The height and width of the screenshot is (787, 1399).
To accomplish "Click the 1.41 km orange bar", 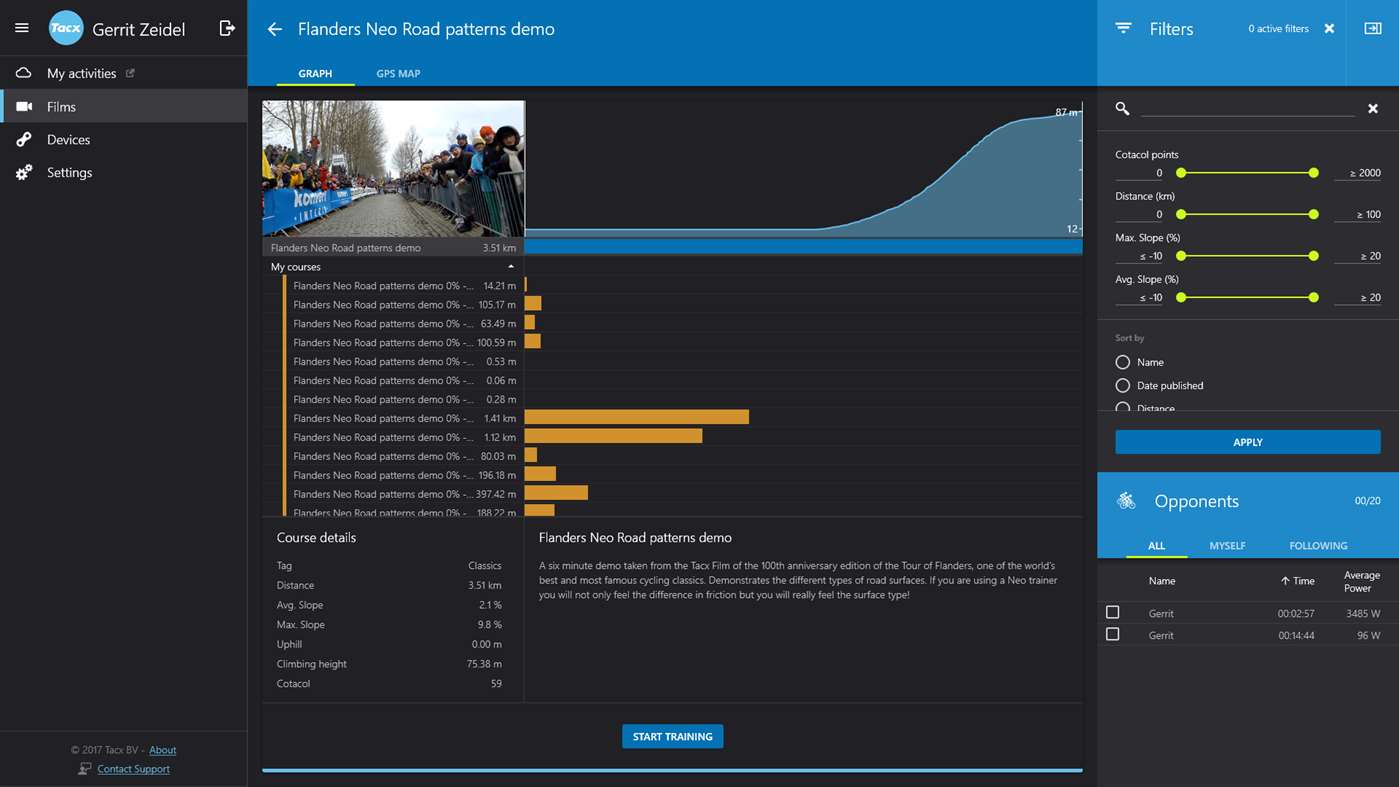I will tap(636, 417).
